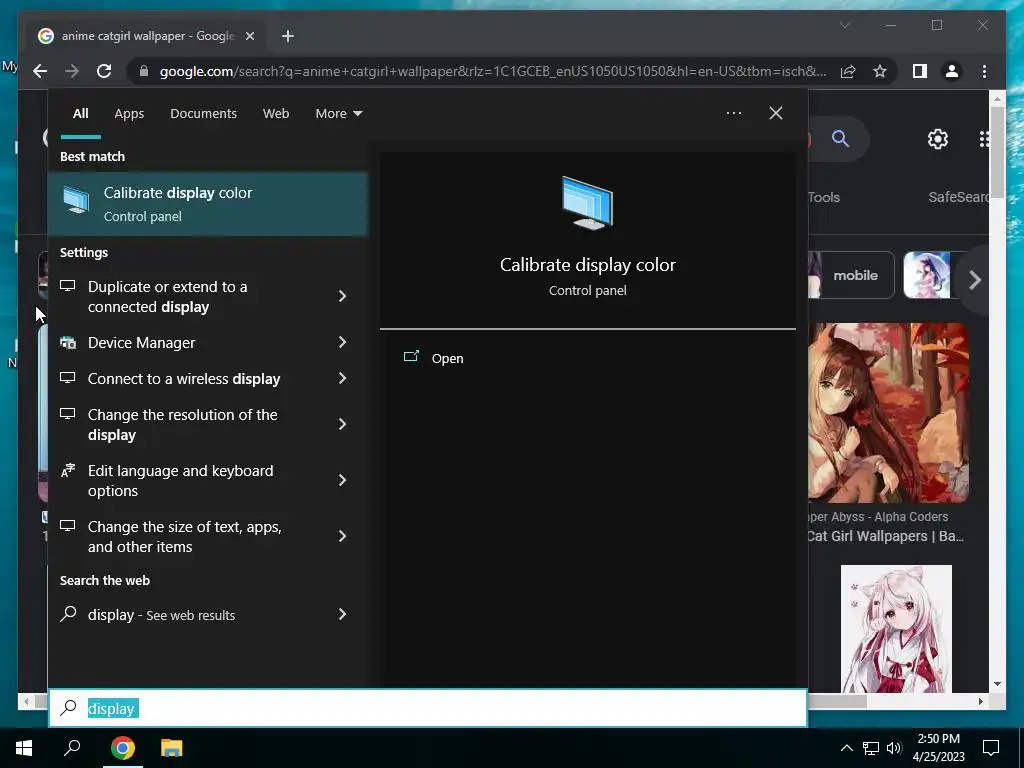Viewport: 1024px width, 768px height.
Task: Open the Cat Girl Wallpapers link
Action: [x=885, y=536]
